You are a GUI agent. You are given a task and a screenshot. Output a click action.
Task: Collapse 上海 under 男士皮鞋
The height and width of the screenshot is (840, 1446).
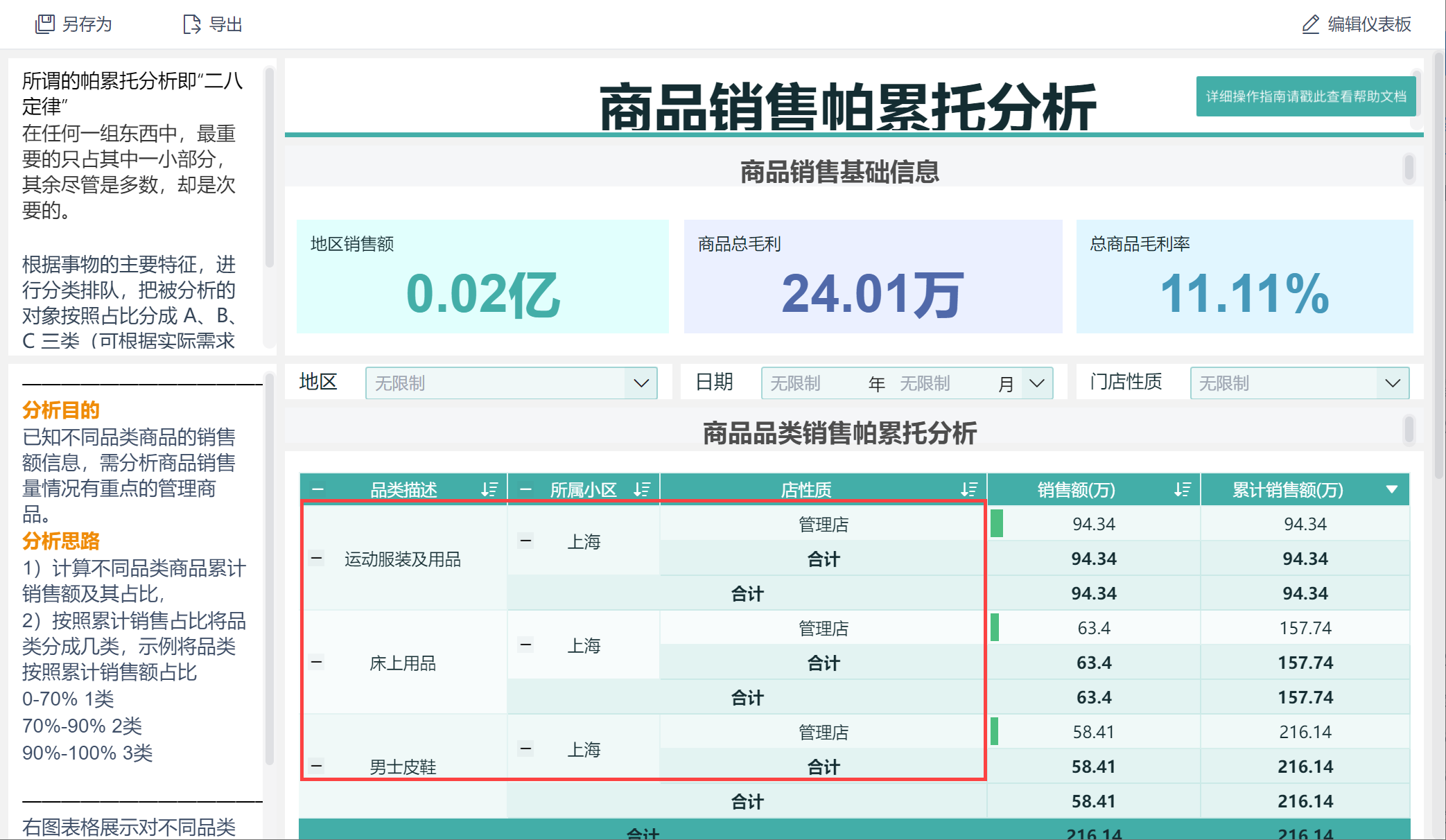tap(526, 749)
